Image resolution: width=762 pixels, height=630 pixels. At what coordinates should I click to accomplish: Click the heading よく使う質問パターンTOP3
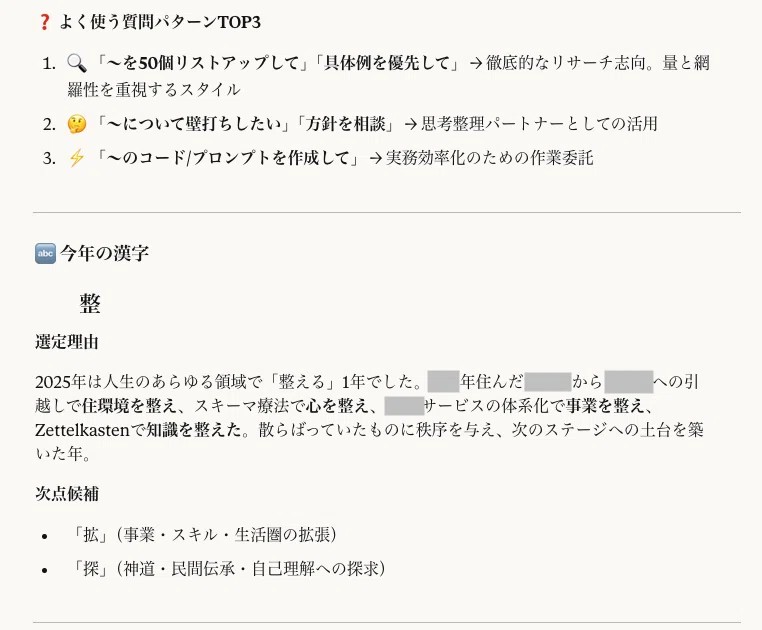160,22
